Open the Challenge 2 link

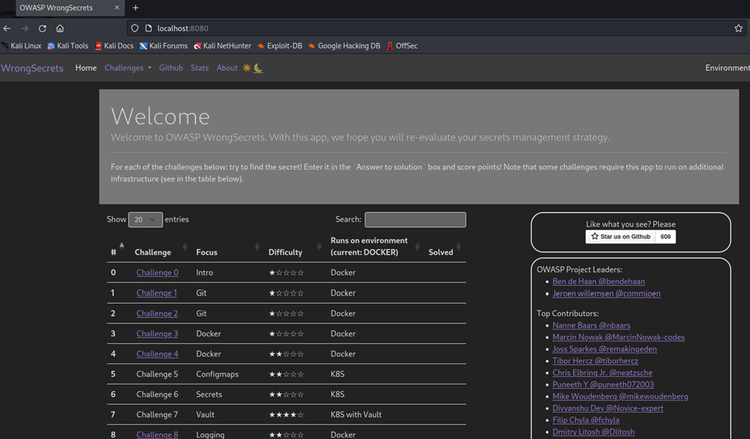click(157, 313)
